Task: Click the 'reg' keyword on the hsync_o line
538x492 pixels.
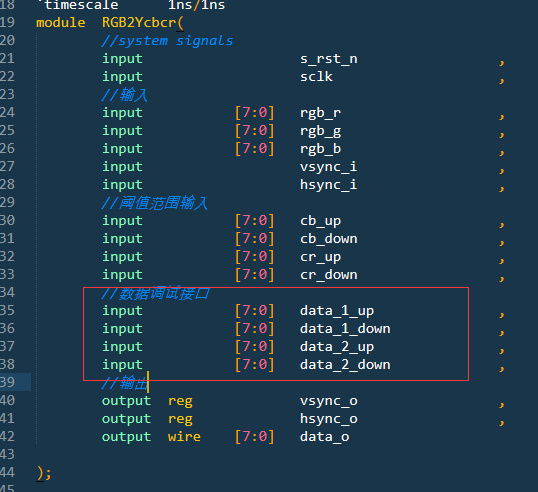Action: pyautogui.click(x=180, y=419)
